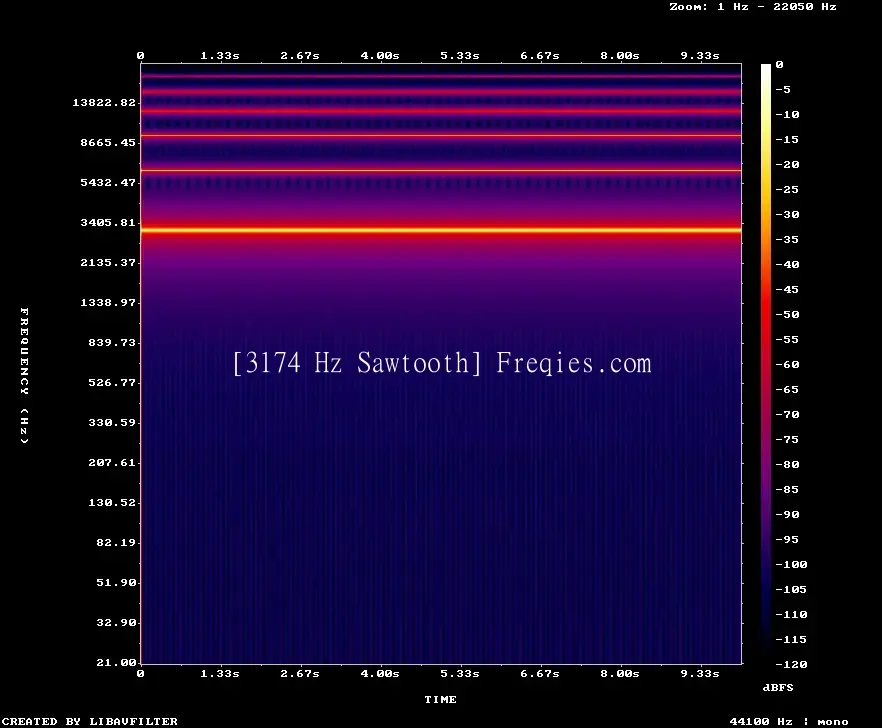Select the 82.19 frequency label
Viewport: 882px width, 728px height.
point(116,542)
